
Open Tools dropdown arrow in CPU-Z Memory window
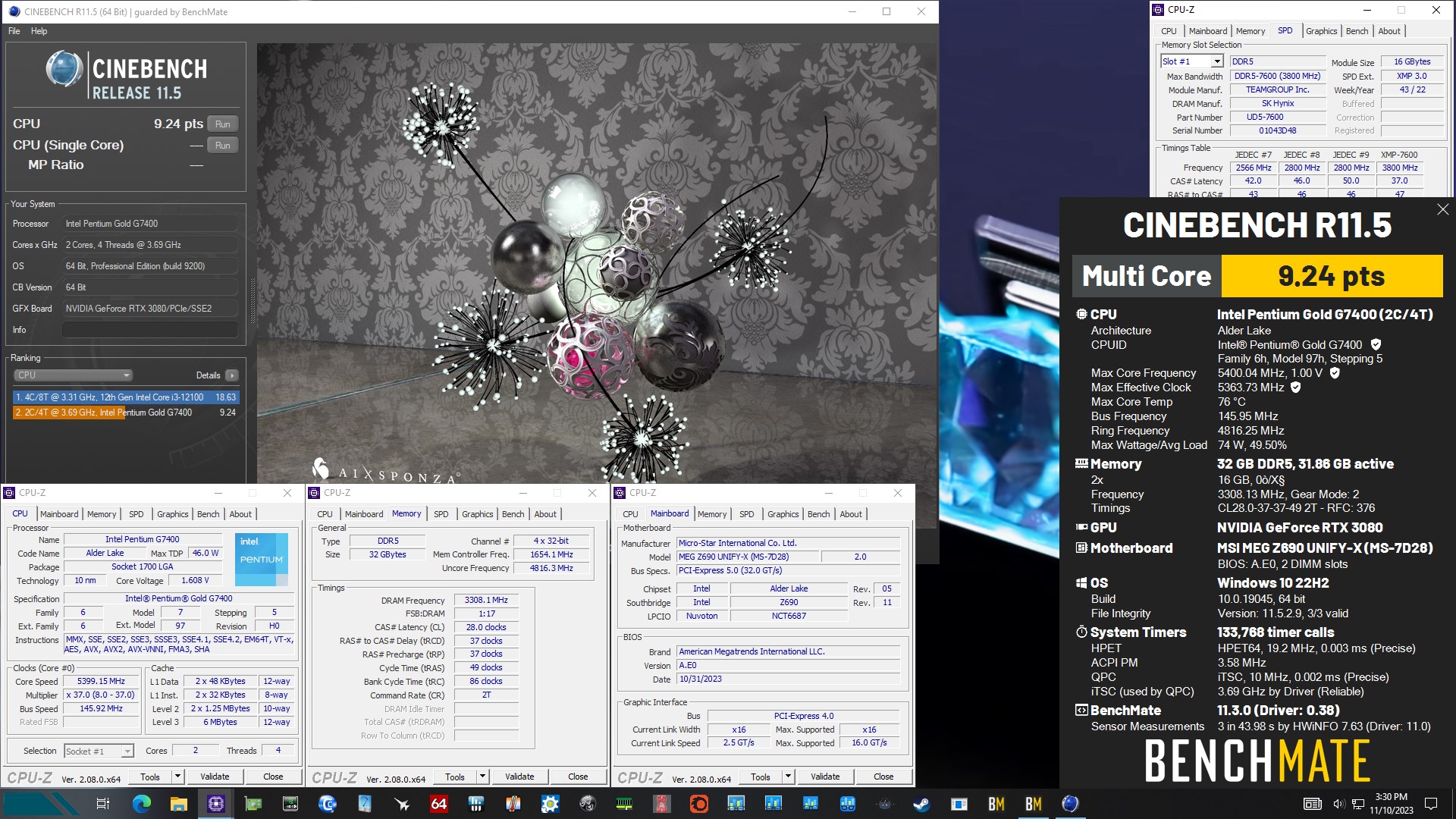(482, 777)
